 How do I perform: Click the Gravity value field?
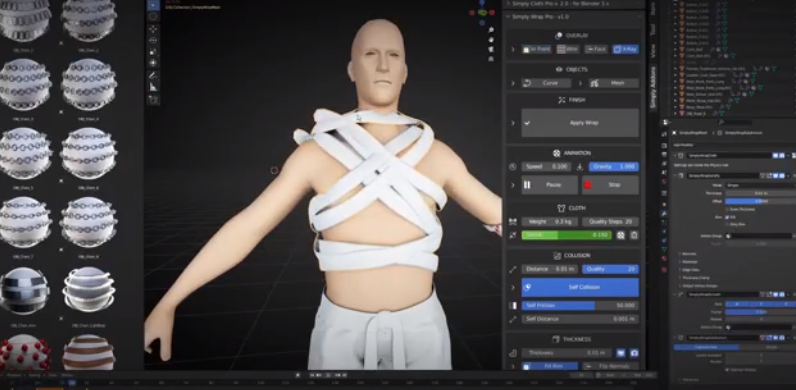click(614, 167)
